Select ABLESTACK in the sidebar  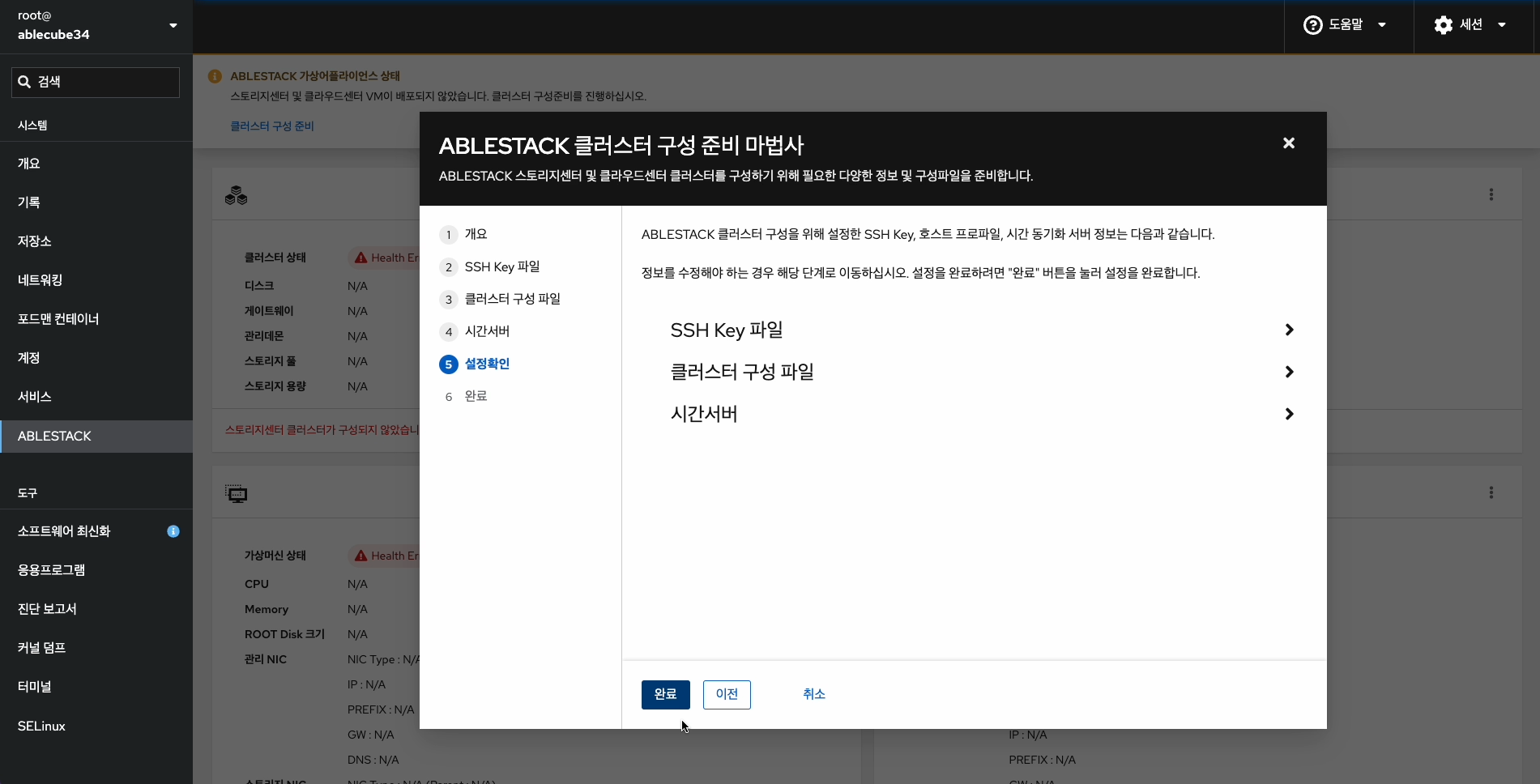tap(96, 436)
